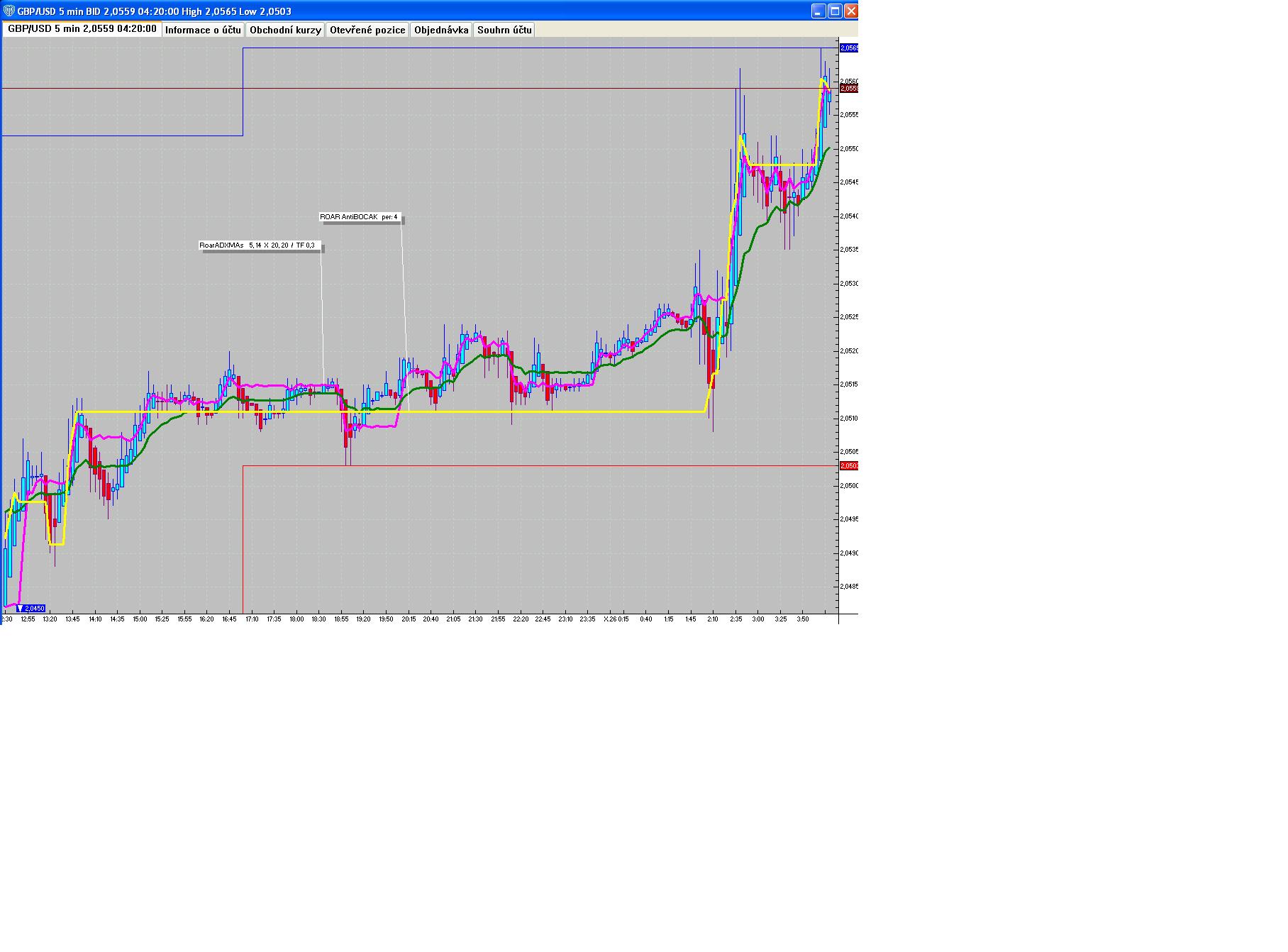Go to the Objednávka tab
The width and height of the screenshot is (1288, 952).
tap(441, 30)
